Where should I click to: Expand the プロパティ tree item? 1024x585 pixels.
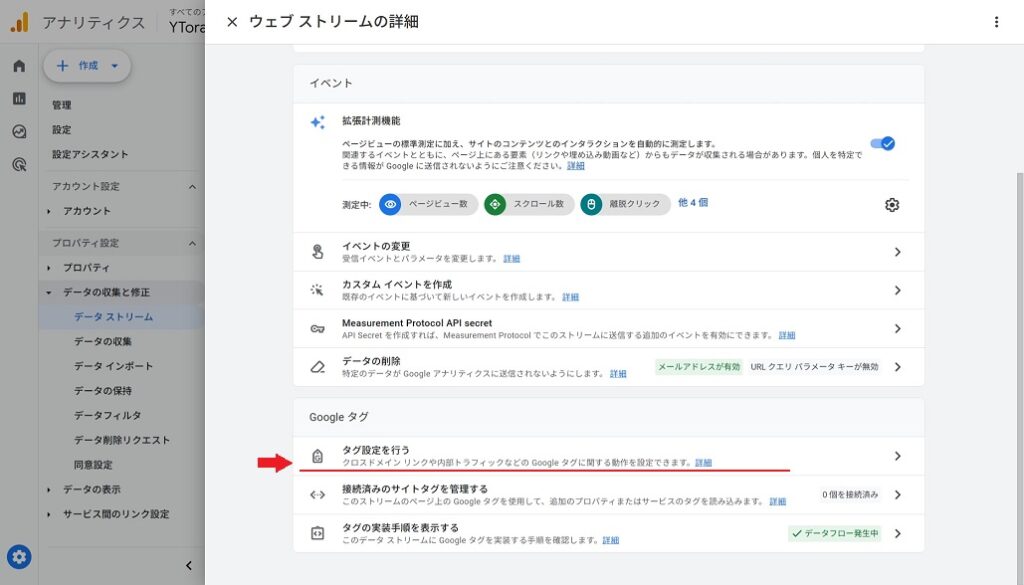(49, 268)
